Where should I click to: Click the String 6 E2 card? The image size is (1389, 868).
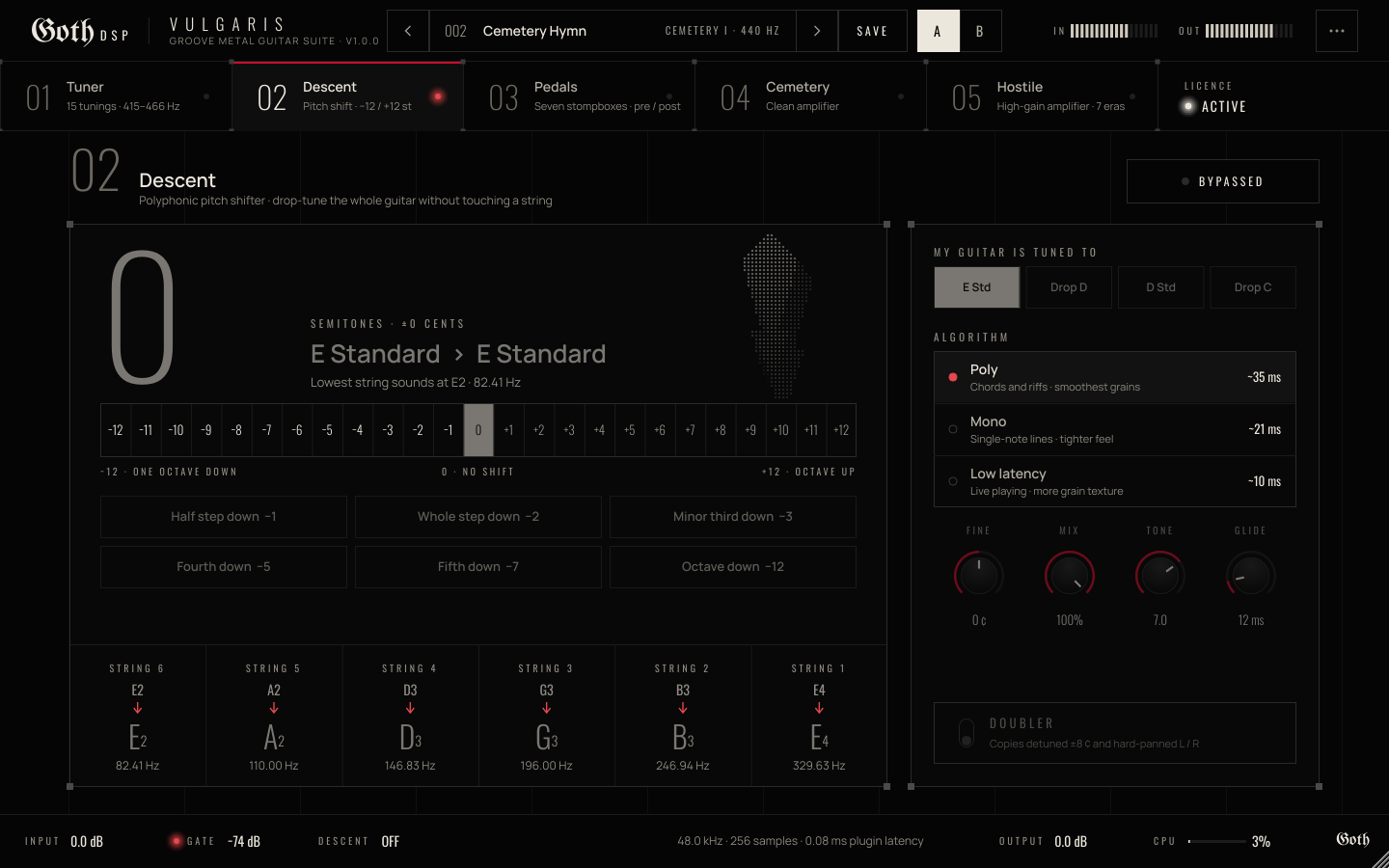click(138, 717)
